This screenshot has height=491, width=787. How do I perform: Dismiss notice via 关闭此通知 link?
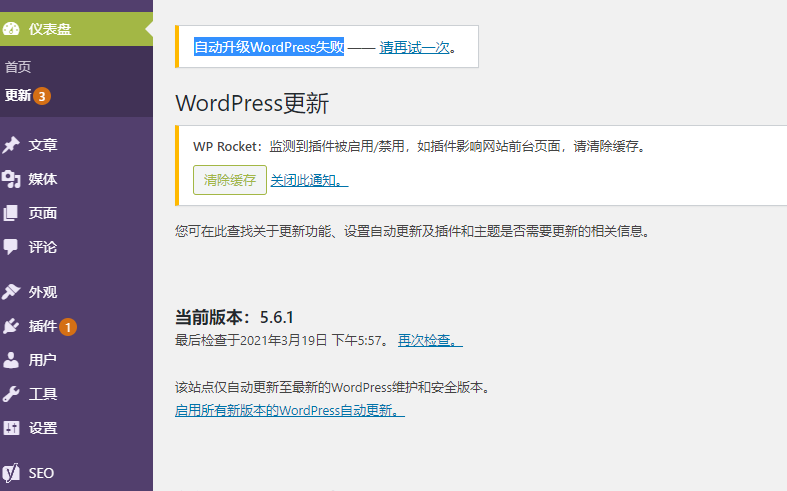click(x=309, y=180)
